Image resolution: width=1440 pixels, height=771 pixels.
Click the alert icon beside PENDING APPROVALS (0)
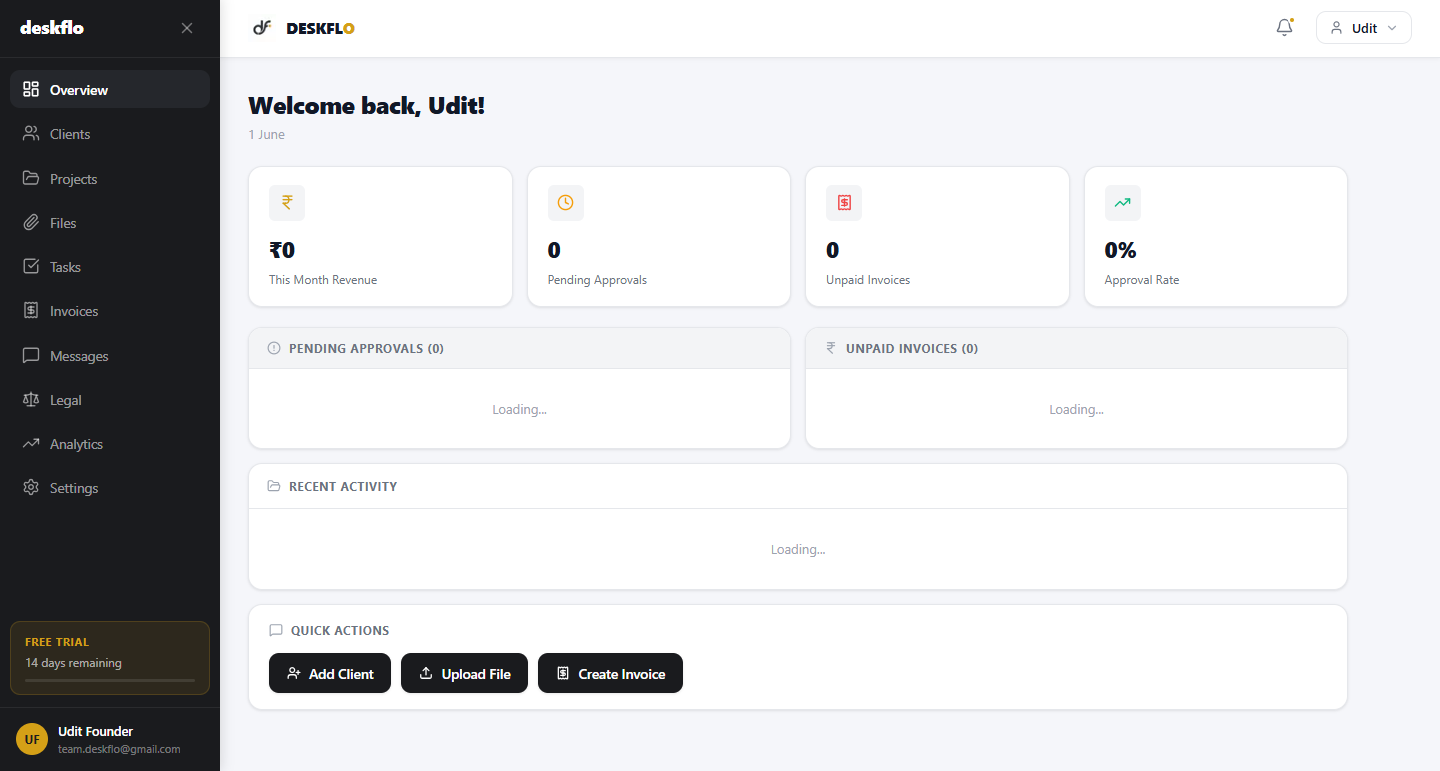[274, 348]
